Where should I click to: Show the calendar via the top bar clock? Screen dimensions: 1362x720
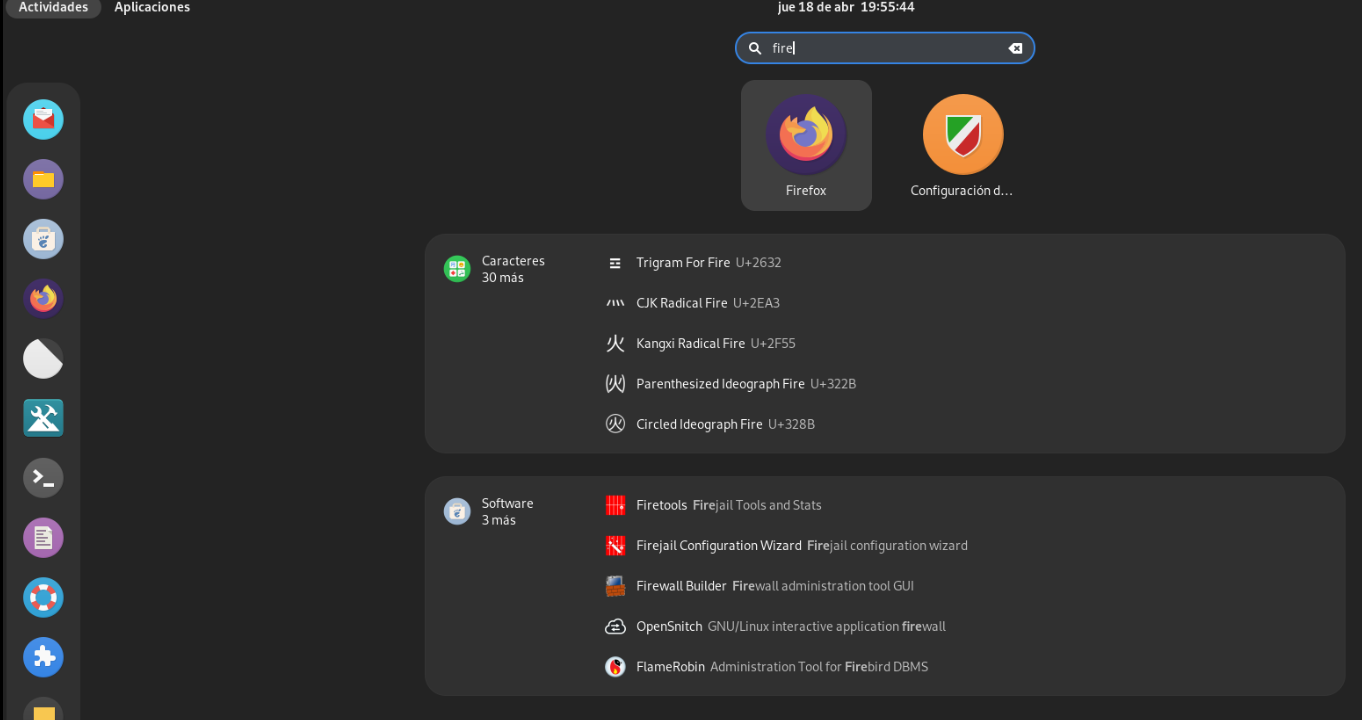(x=846, y=8)
